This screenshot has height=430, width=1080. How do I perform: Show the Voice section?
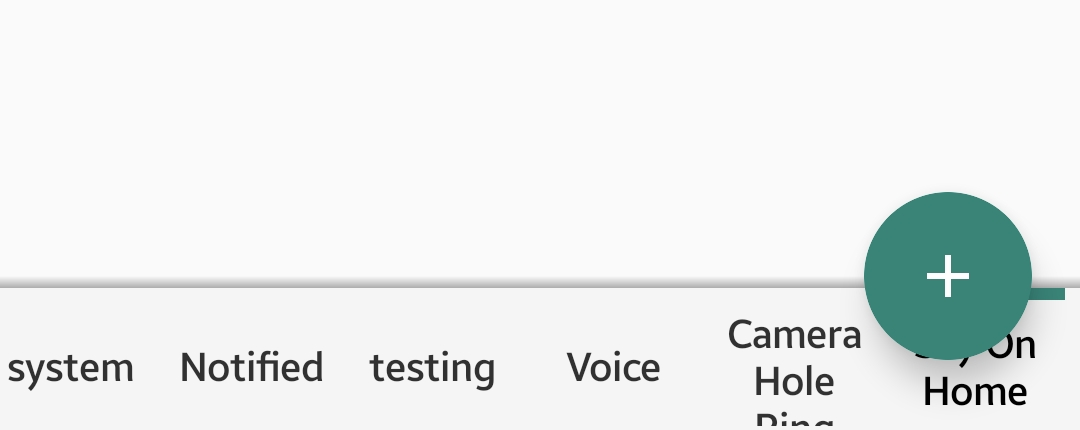(613, 368)
